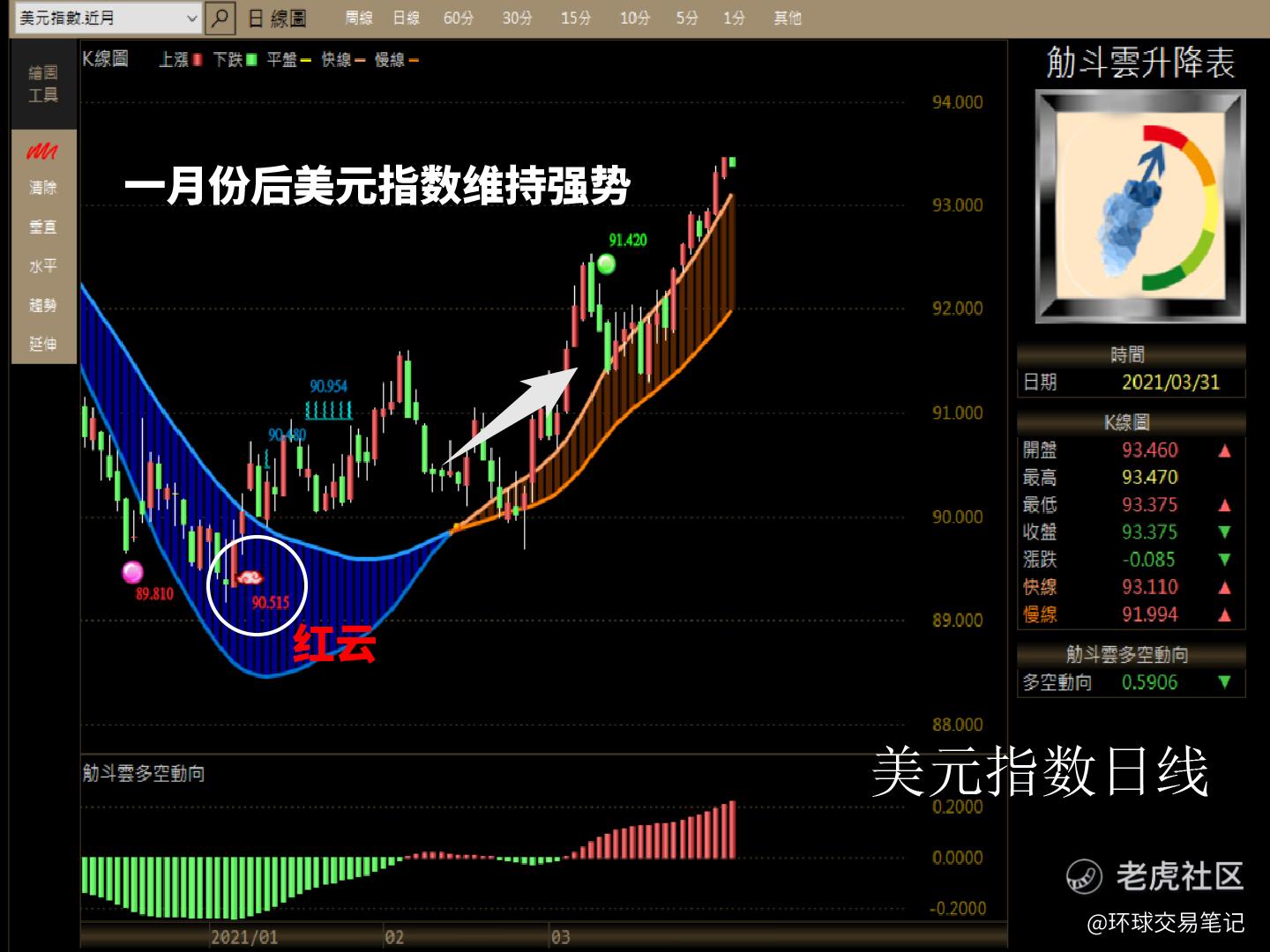
Task: Click the 最高 value 93.470
Action: pos(1150,478)
